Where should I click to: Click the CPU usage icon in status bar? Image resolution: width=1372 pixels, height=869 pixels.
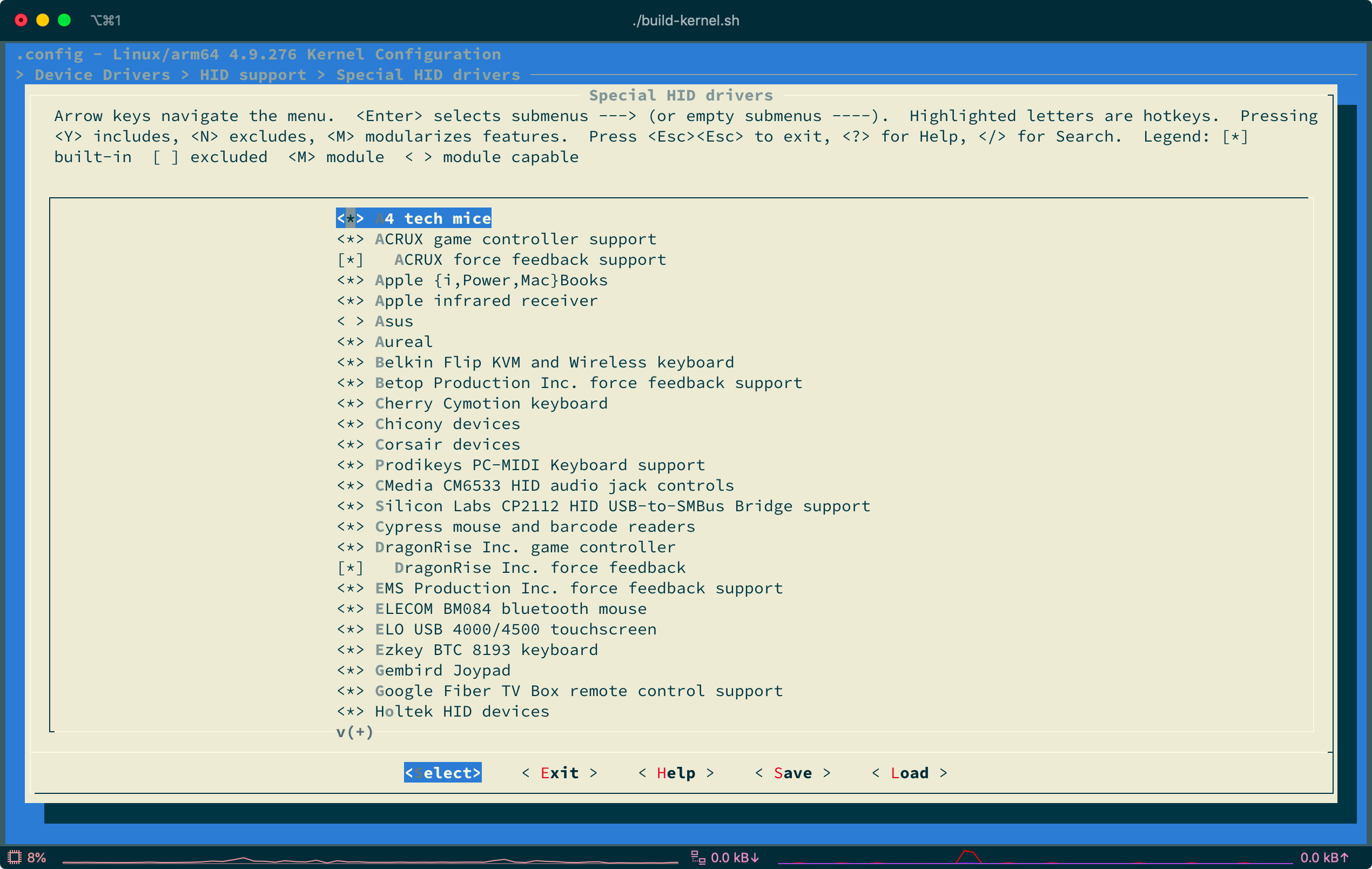click(14, 857)
